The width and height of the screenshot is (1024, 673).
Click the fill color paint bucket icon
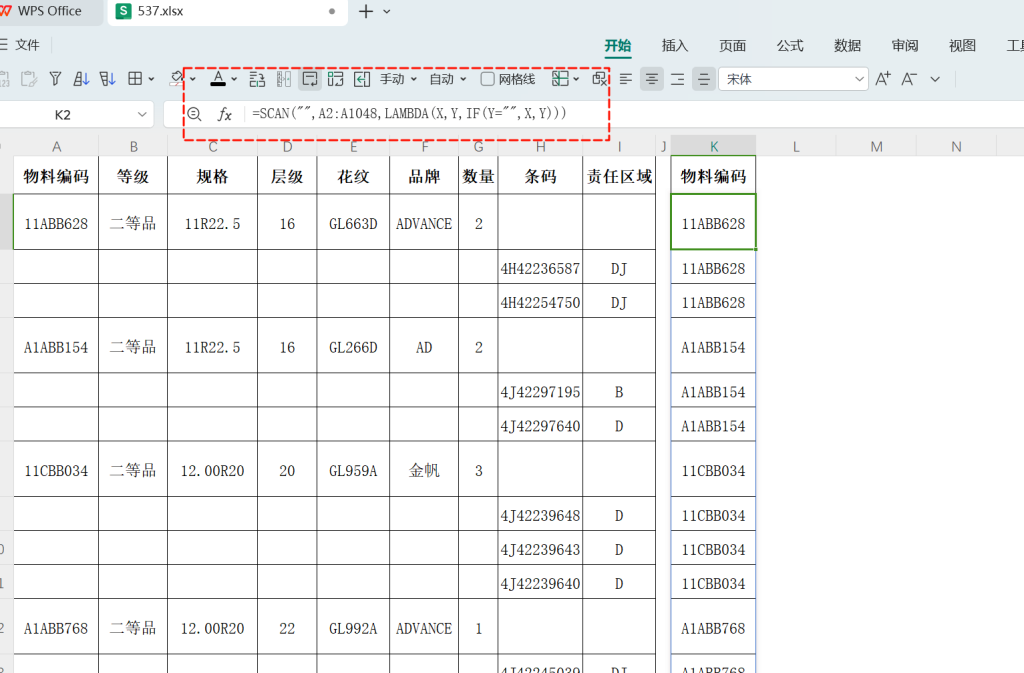(177, 79)
